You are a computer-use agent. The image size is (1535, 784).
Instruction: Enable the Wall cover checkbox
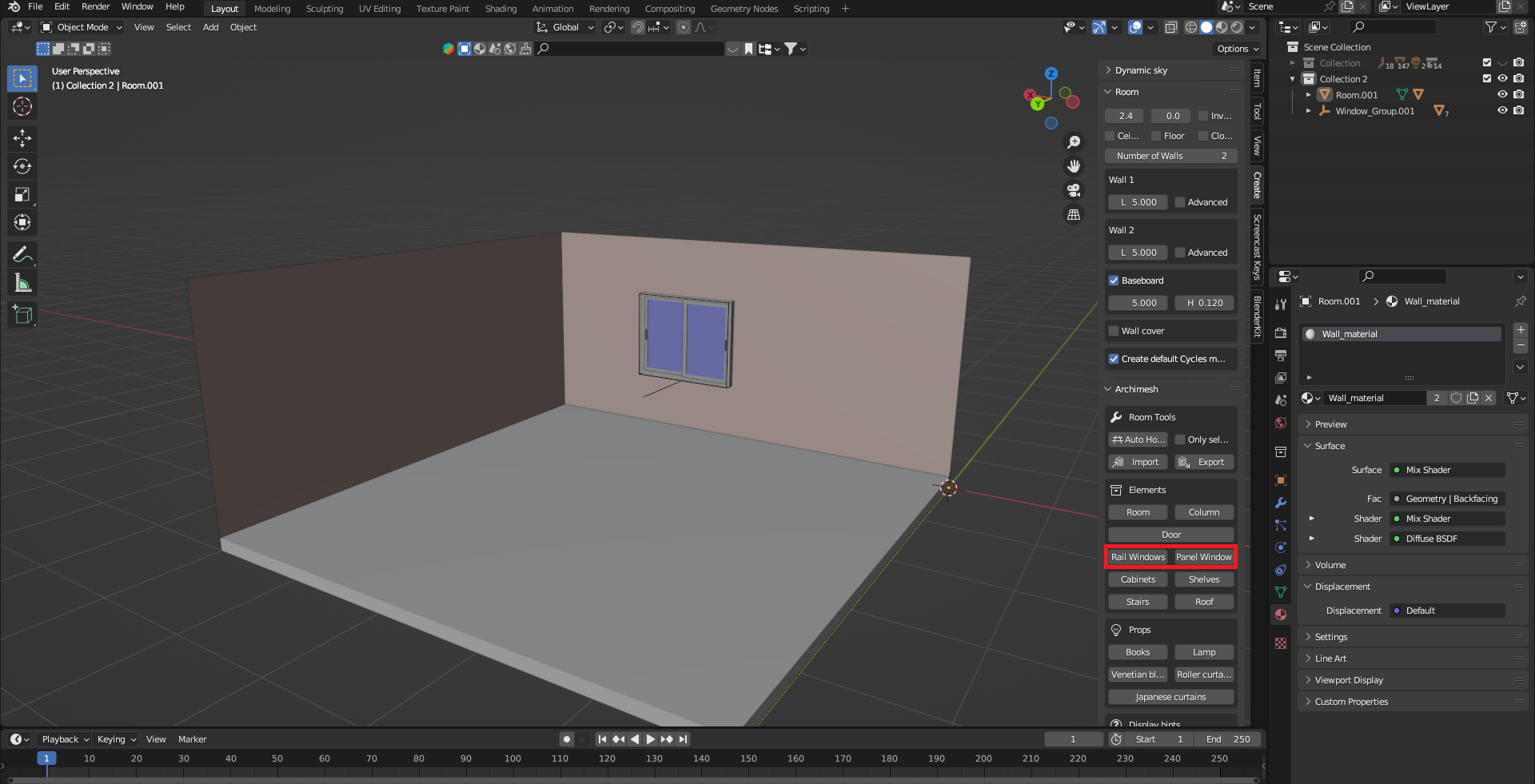(x=1114, y=331)
